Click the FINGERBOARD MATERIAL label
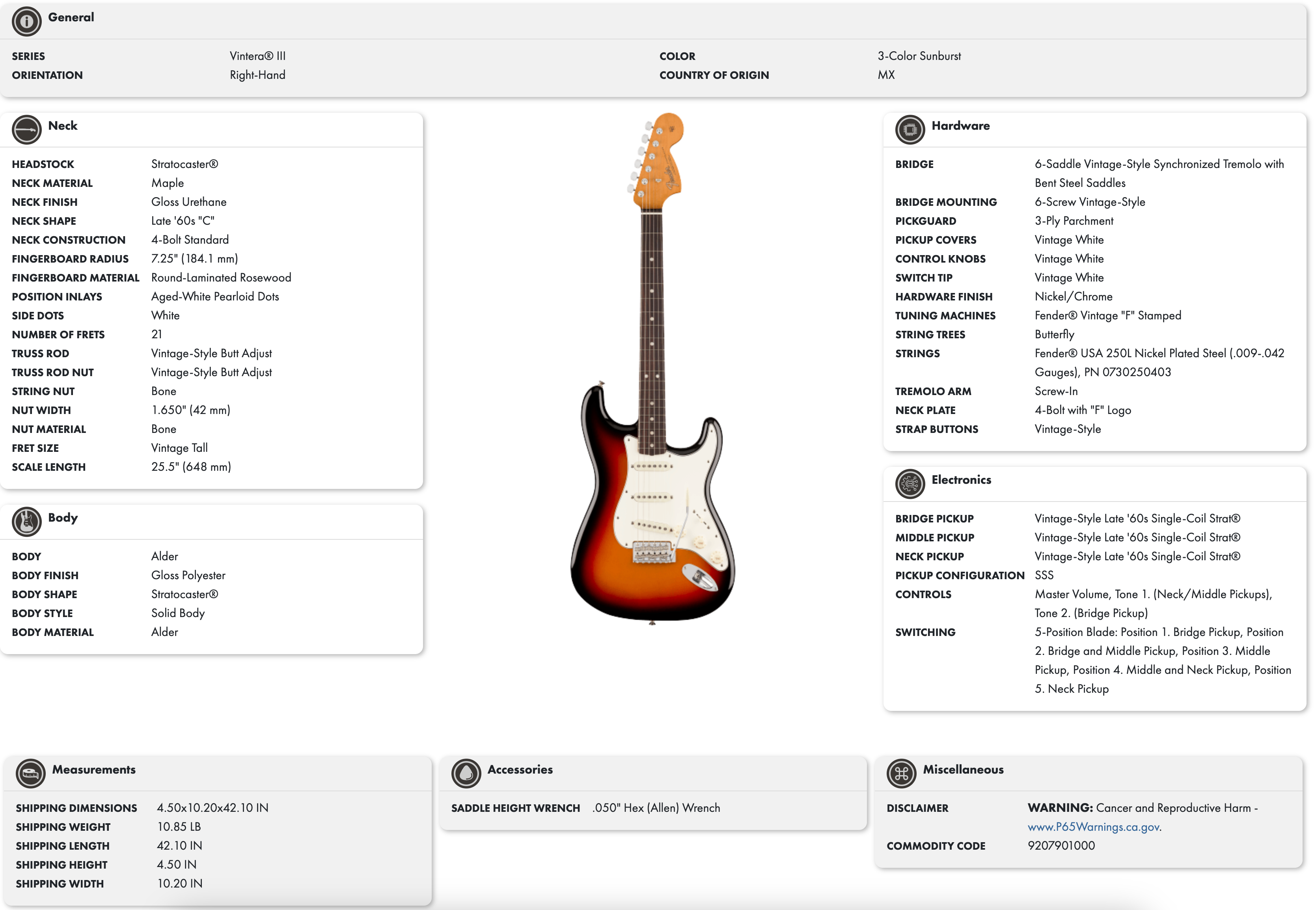1316x910 pixels. point(75,278)
